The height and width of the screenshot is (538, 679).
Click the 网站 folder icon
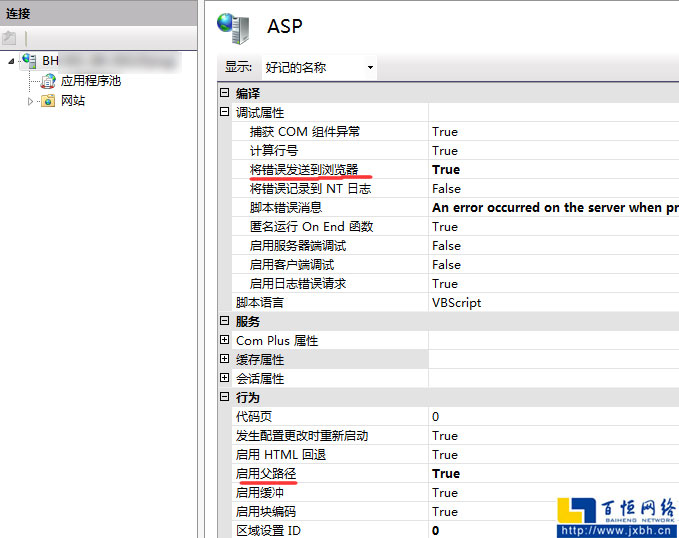coord(48,101)
